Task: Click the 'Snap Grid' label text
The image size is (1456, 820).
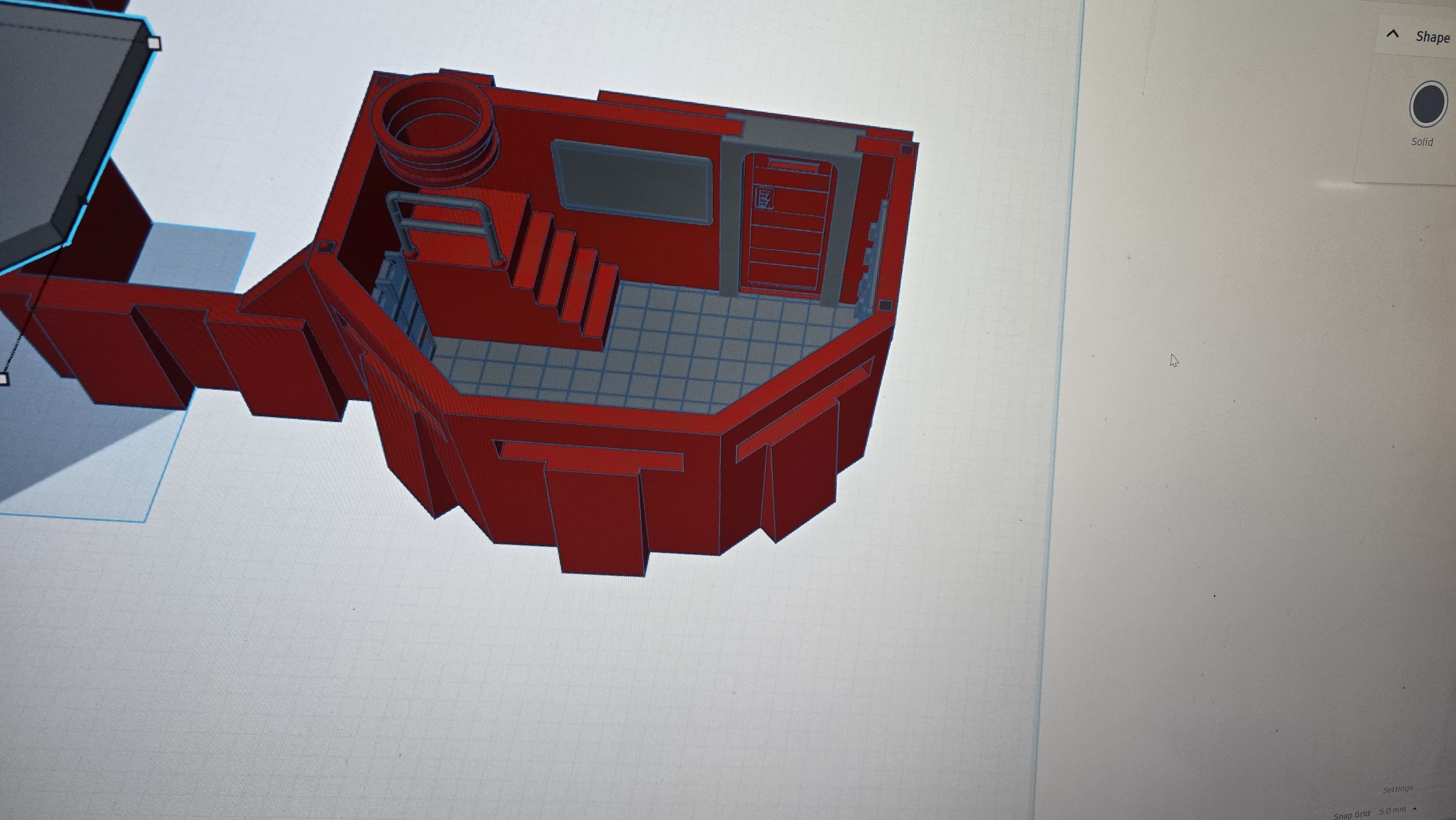Action: pyautogui.click(x=1352, y=815)
